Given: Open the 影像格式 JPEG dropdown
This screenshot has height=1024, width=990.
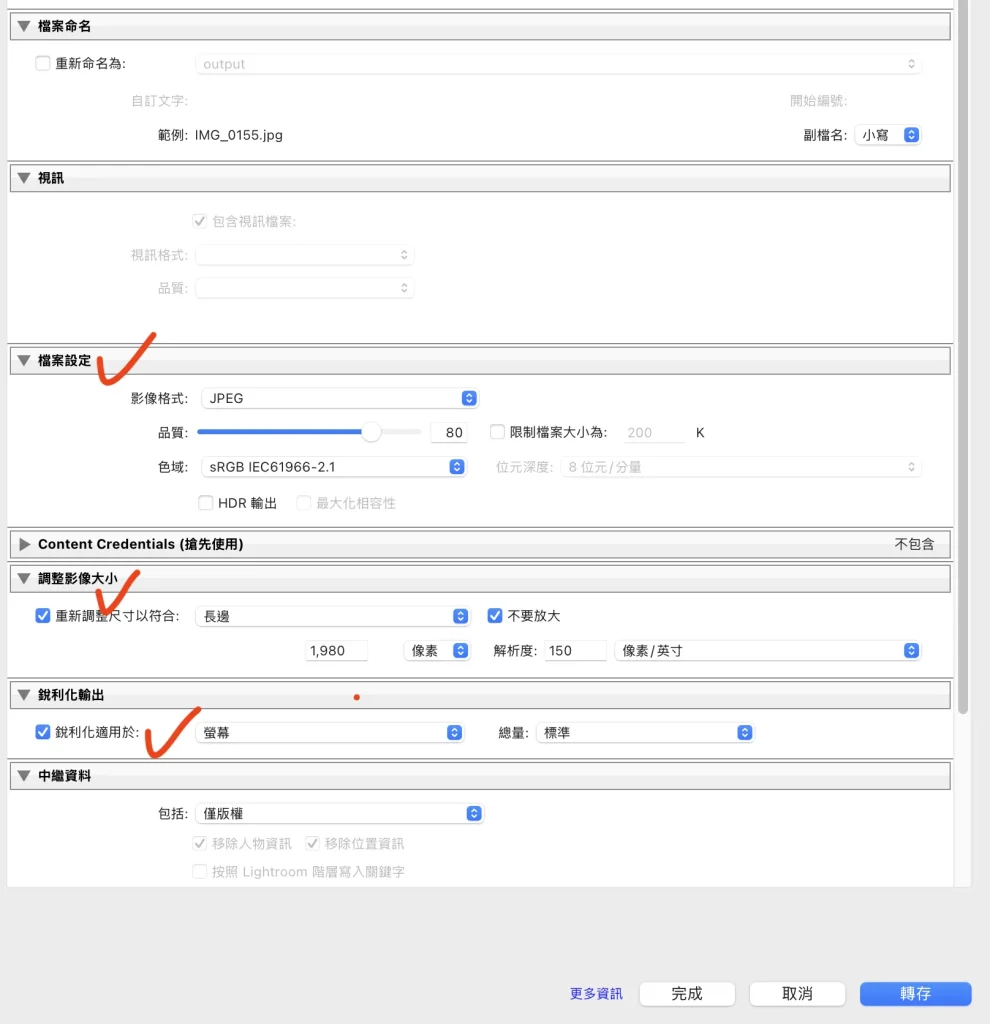Looking at the screenshot, I should 340,398.
